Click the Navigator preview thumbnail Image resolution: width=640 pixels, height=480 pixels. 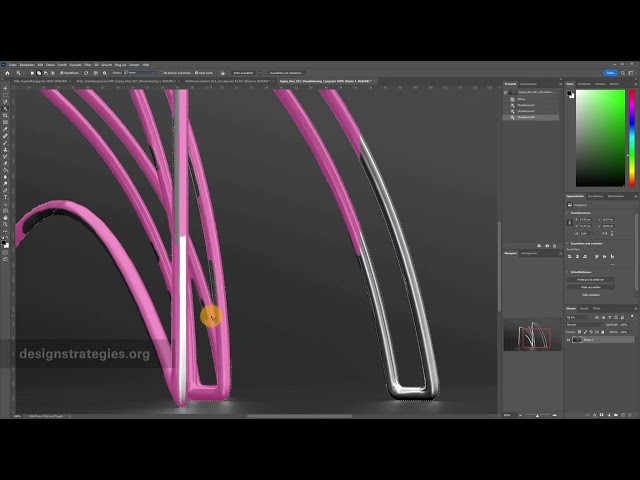[x=530, y=335]
